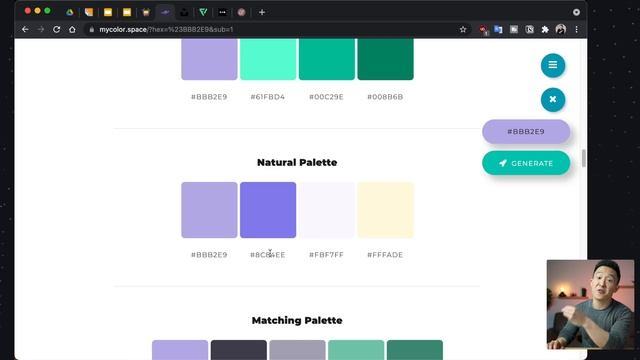Viewport: 640px width, 360px height.
Task: Select the dark green swatch in Matching Palette
Action: pyautogui.click(x=415, y=350)
